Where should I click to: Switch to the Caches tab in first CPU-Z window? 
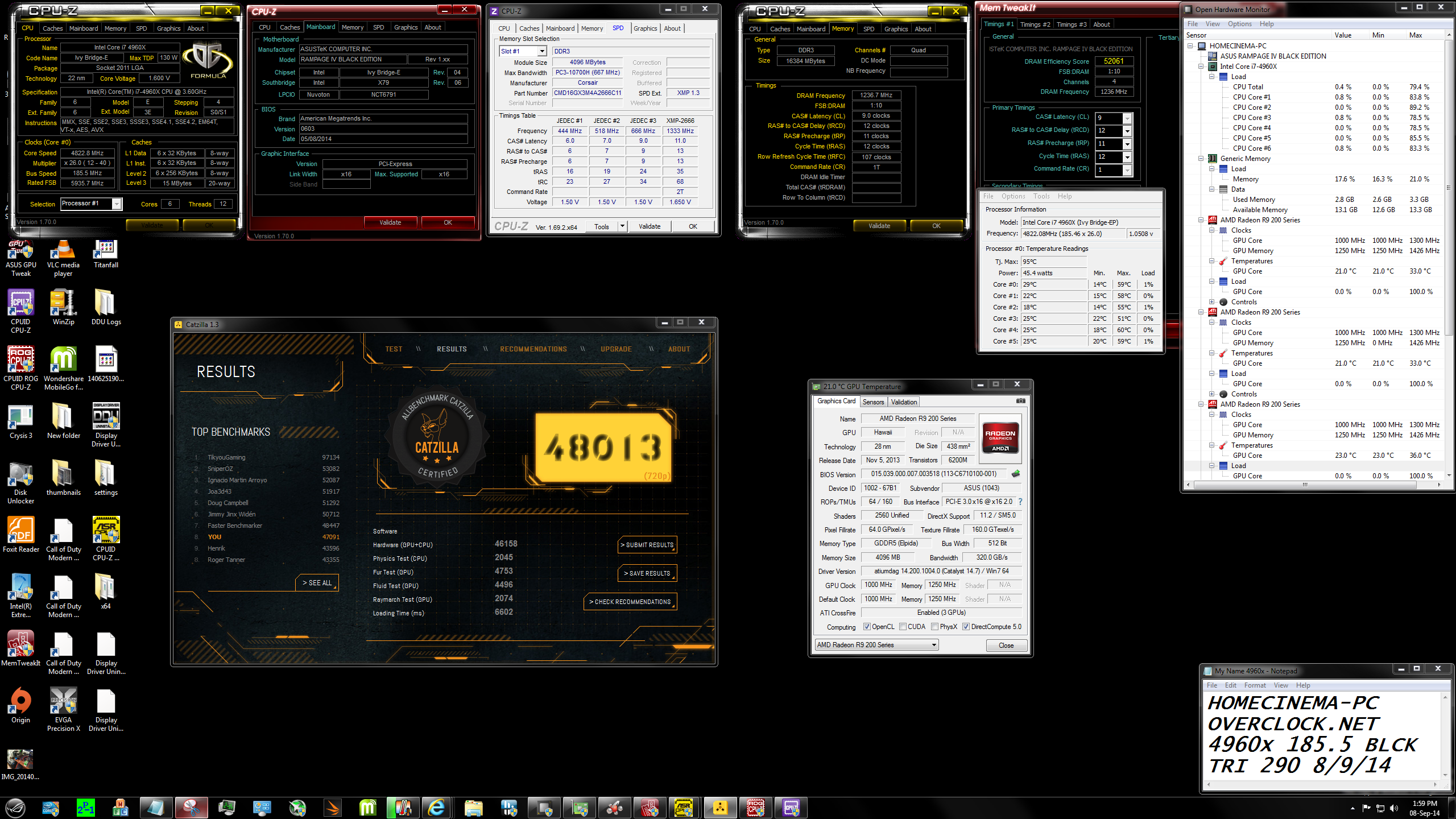pyautogui.click(x=52, y=28)
